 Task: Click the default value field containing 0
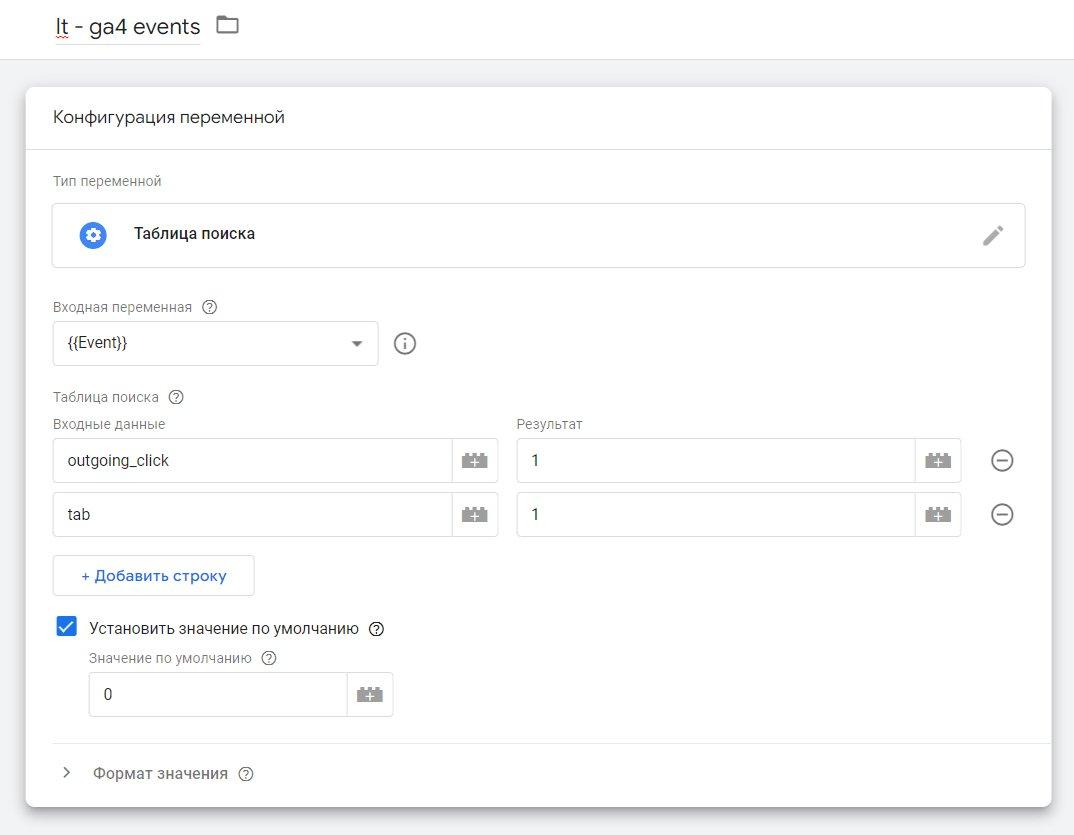pos(217,695)
